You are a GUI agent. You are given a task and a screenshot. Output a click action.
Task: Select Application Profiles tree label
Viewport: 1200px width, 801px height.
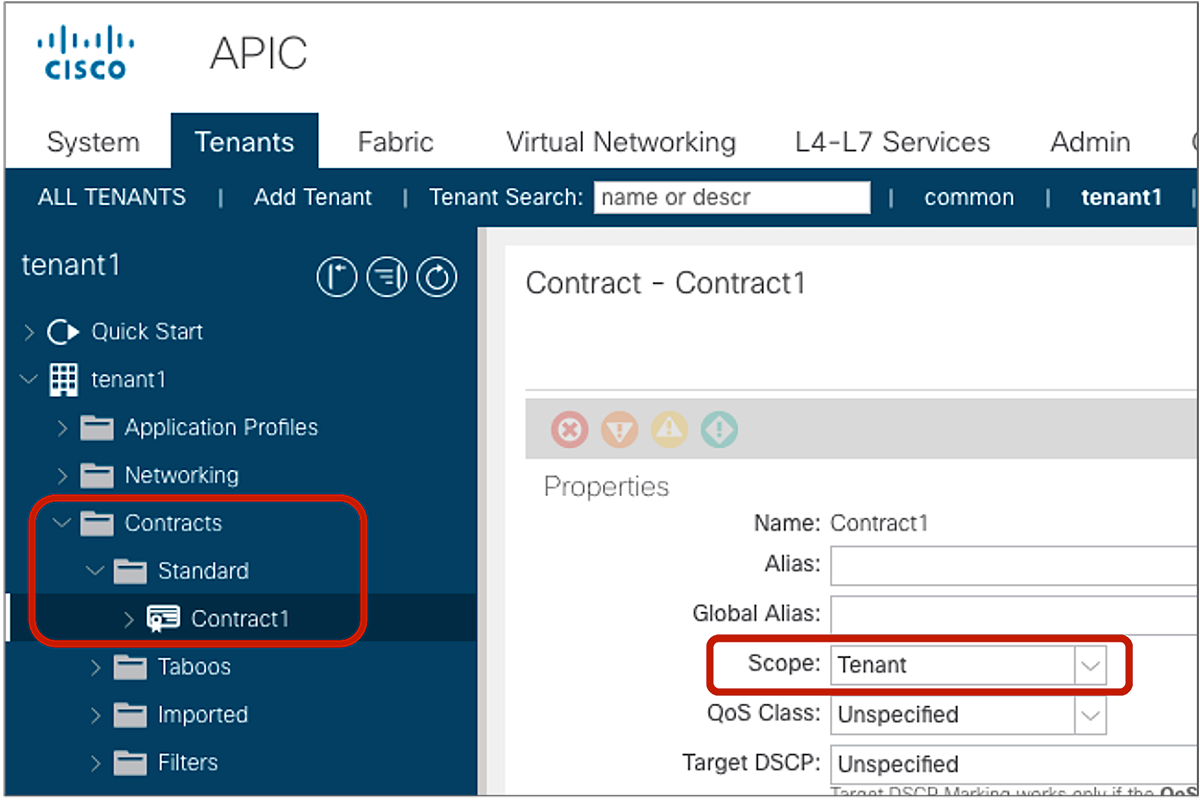pos(221,428)
